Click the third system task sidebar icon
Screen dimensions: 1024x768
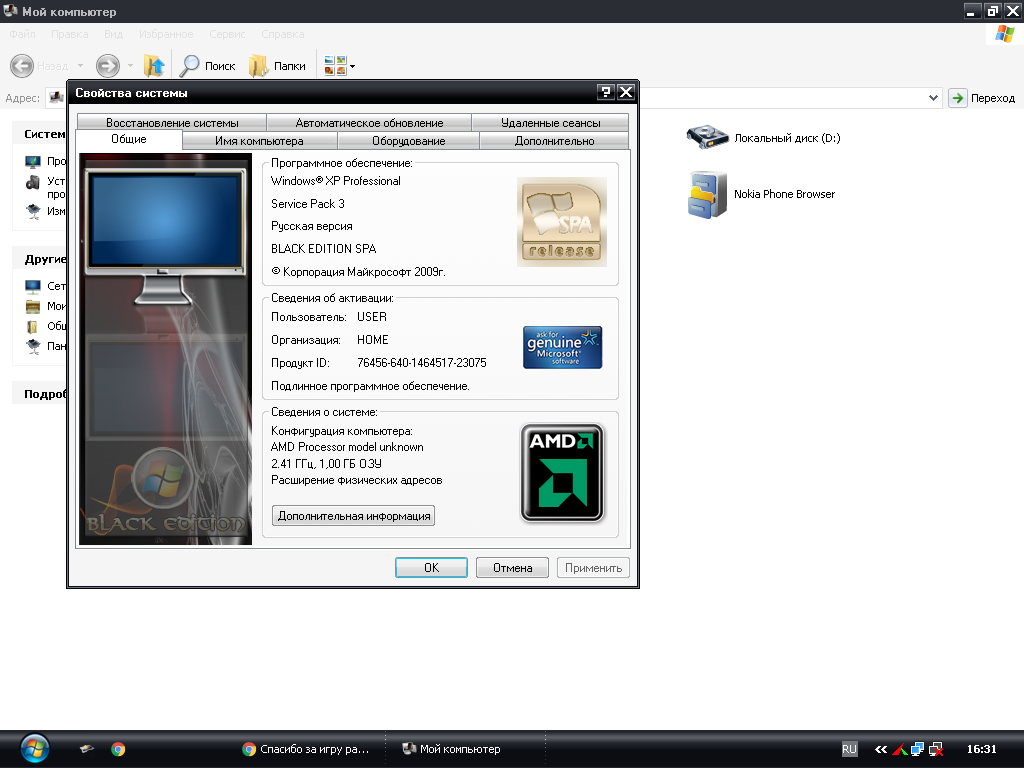click(33, 211)
